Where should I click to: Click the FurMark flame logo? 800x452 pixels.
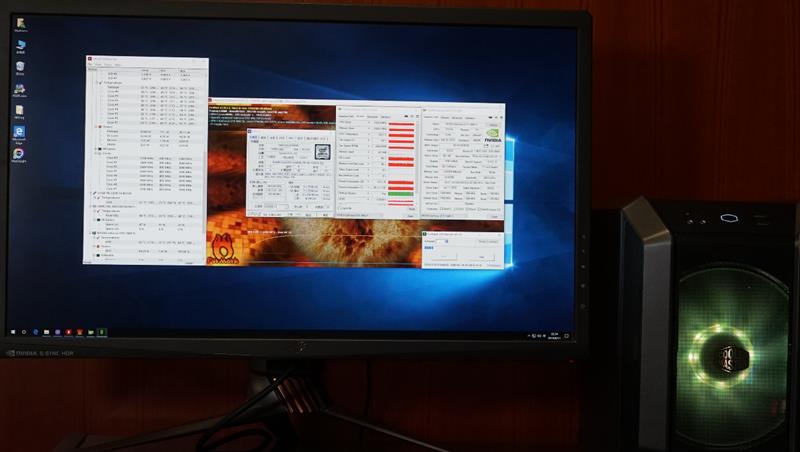[222, 248]
